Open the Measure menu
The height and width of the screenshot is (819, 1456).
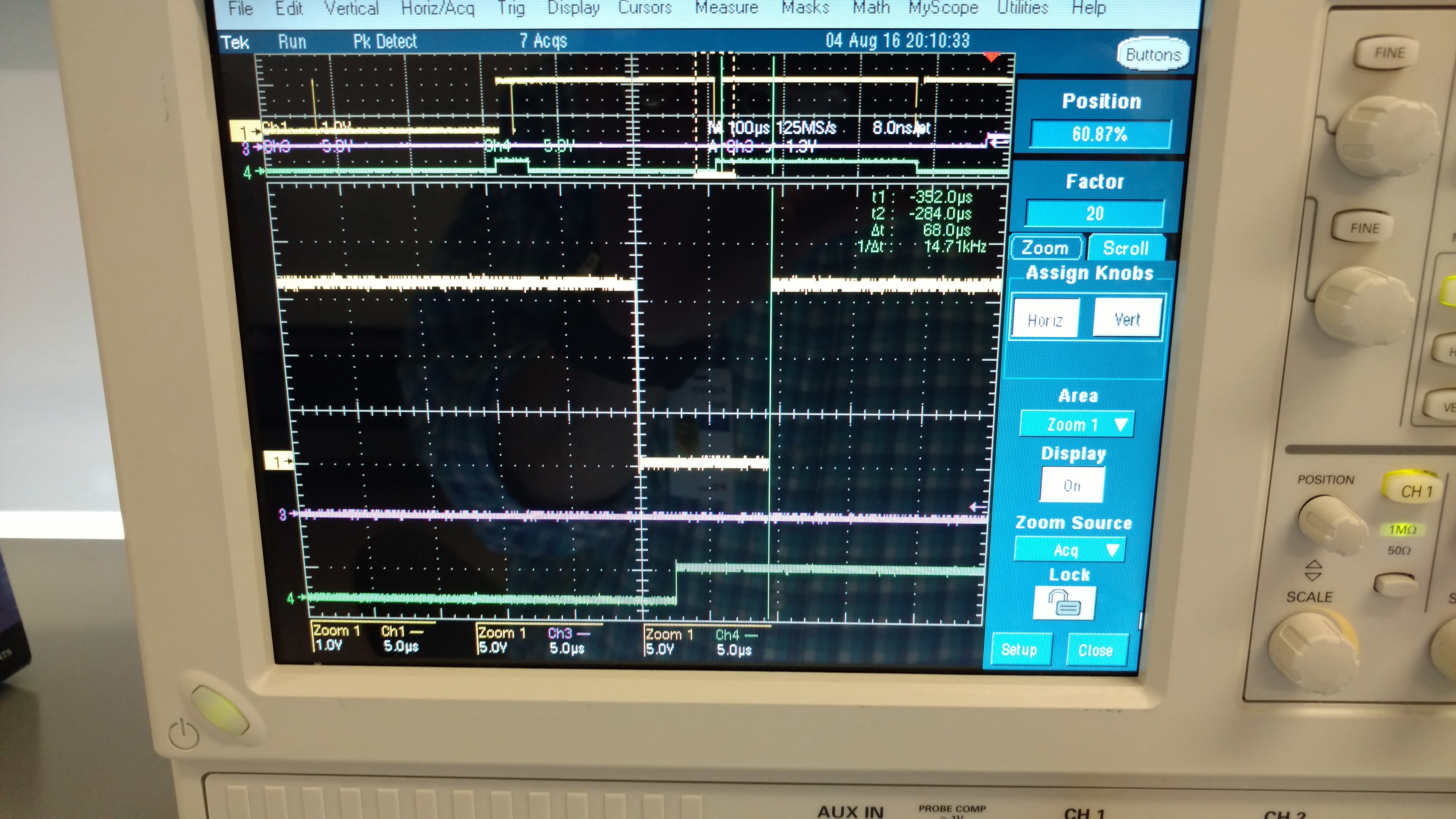pos(726,8)
